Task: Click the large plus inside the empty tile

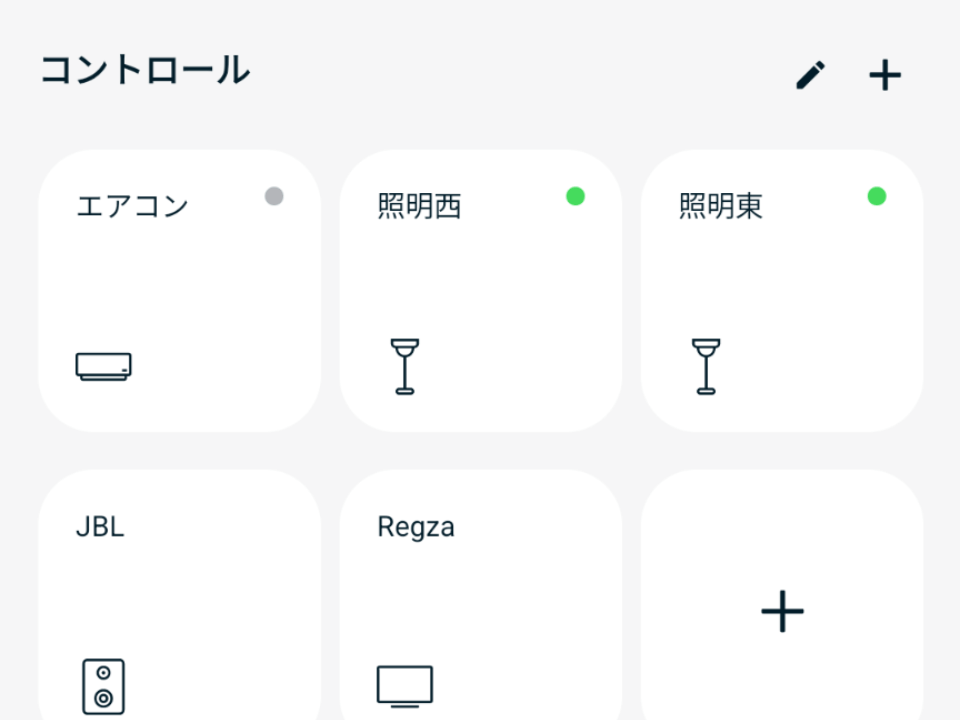Action: [x=781, y=611]
